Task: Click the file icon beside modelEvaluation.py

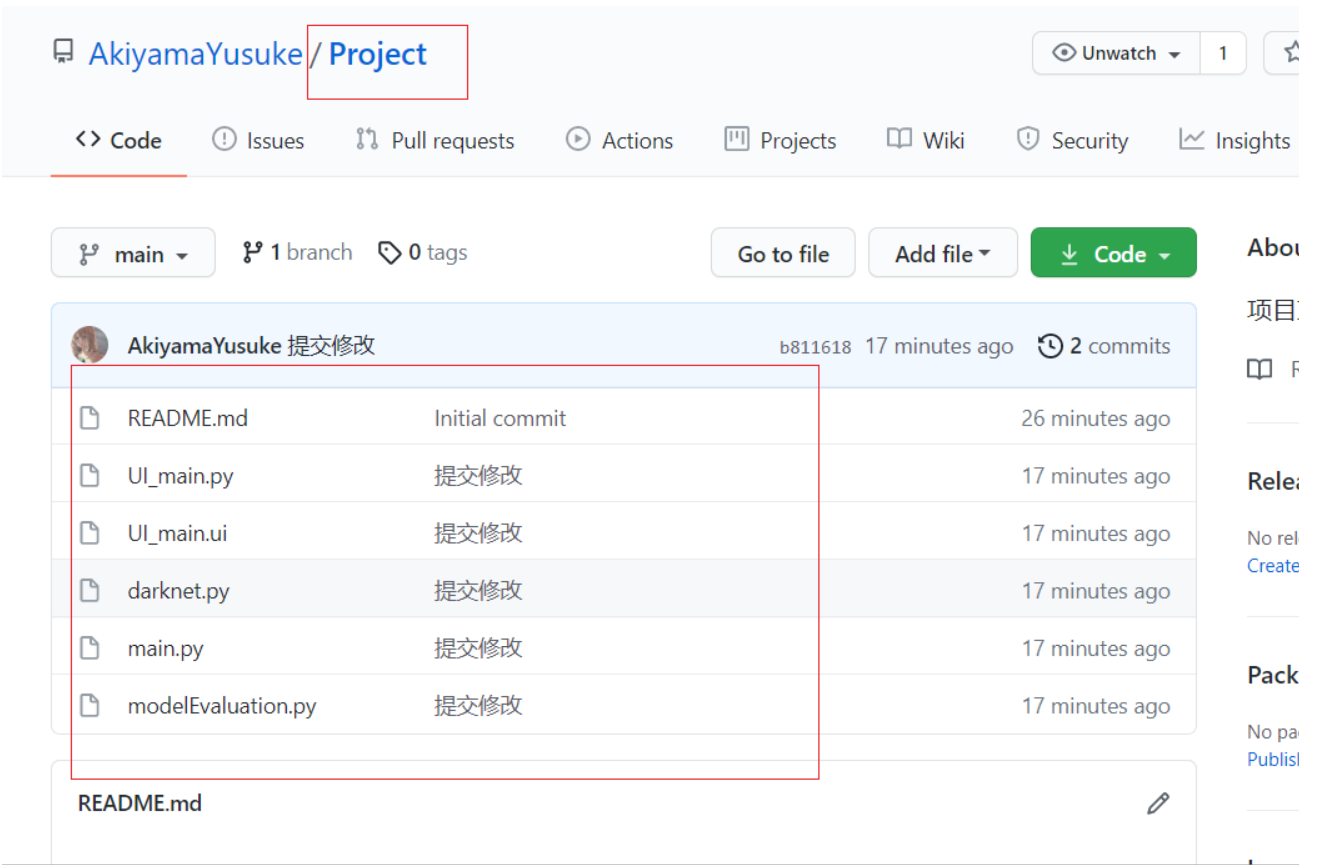Action: [90, 705]
